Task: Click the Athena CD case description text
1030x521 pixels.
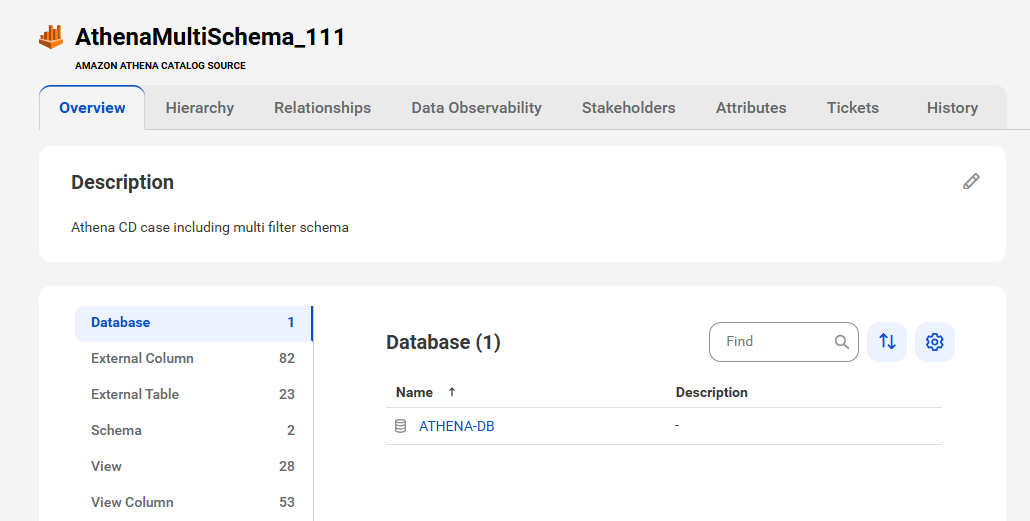Action: (210, 228)
